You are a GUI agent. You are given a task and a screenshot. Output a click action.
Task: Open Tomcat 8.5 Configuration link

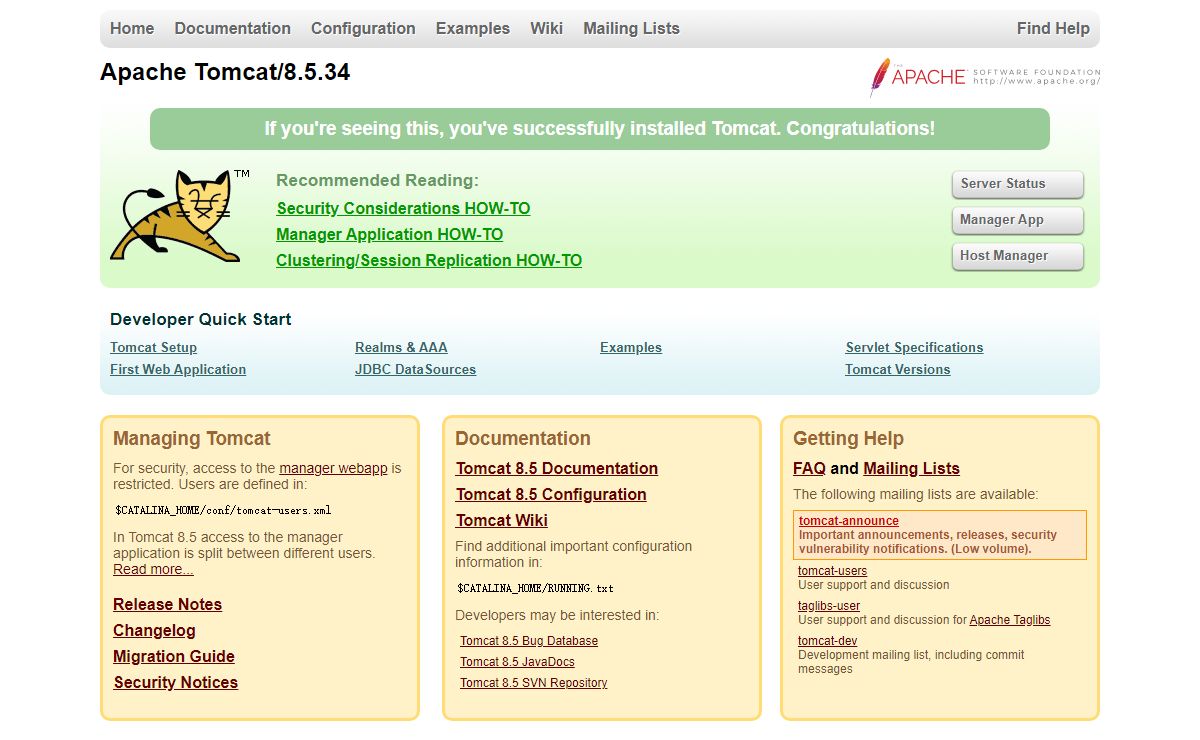[x=551, y=494]
